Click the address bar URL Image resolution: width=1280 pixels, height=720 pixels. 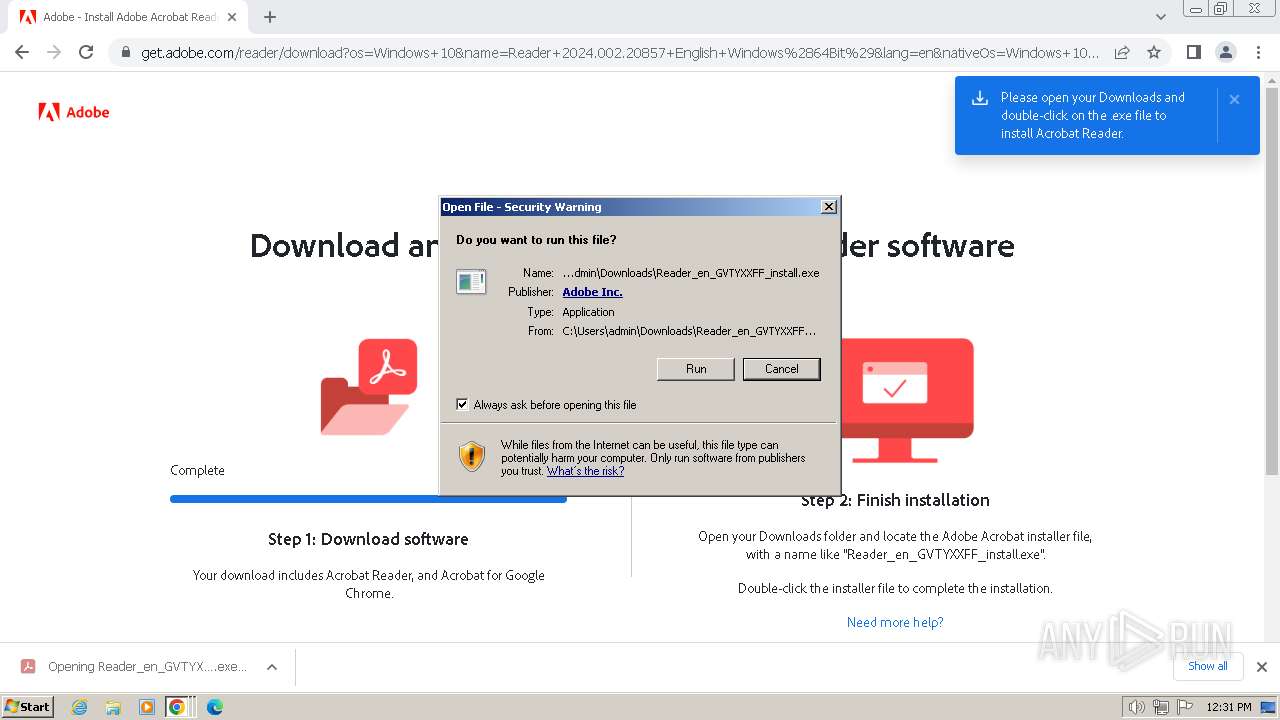[x=620, y=53]
